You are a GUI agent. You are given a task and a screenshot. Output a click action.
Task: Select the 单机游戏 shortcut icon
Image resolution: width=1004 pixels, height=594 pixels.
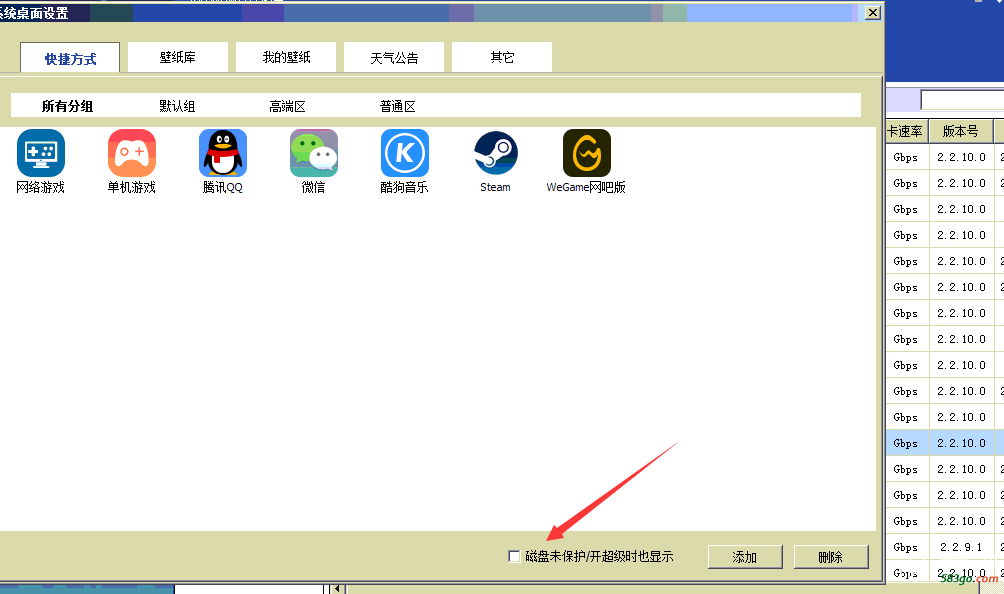click(132, 153)
